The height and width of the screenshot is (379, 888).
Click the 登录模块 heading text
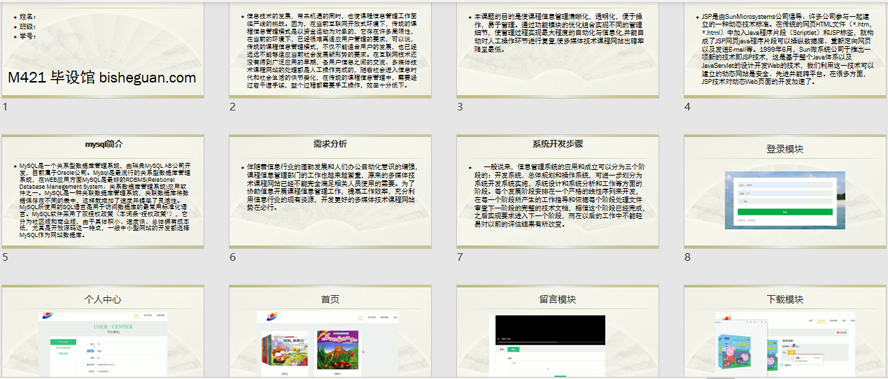point(785,150)
